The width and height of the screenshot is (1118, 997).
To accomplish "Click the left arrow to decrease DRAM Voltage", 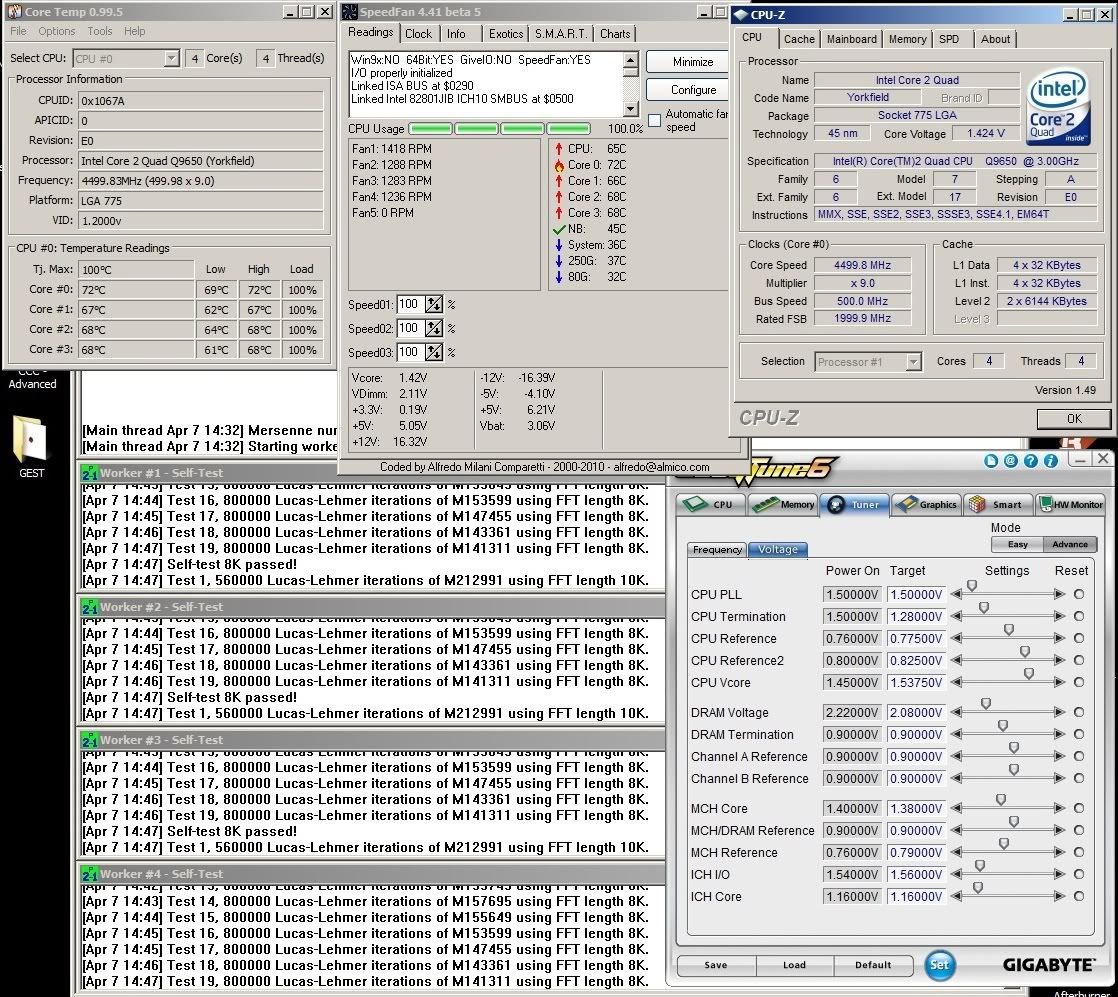I will [x=956, y=712].
